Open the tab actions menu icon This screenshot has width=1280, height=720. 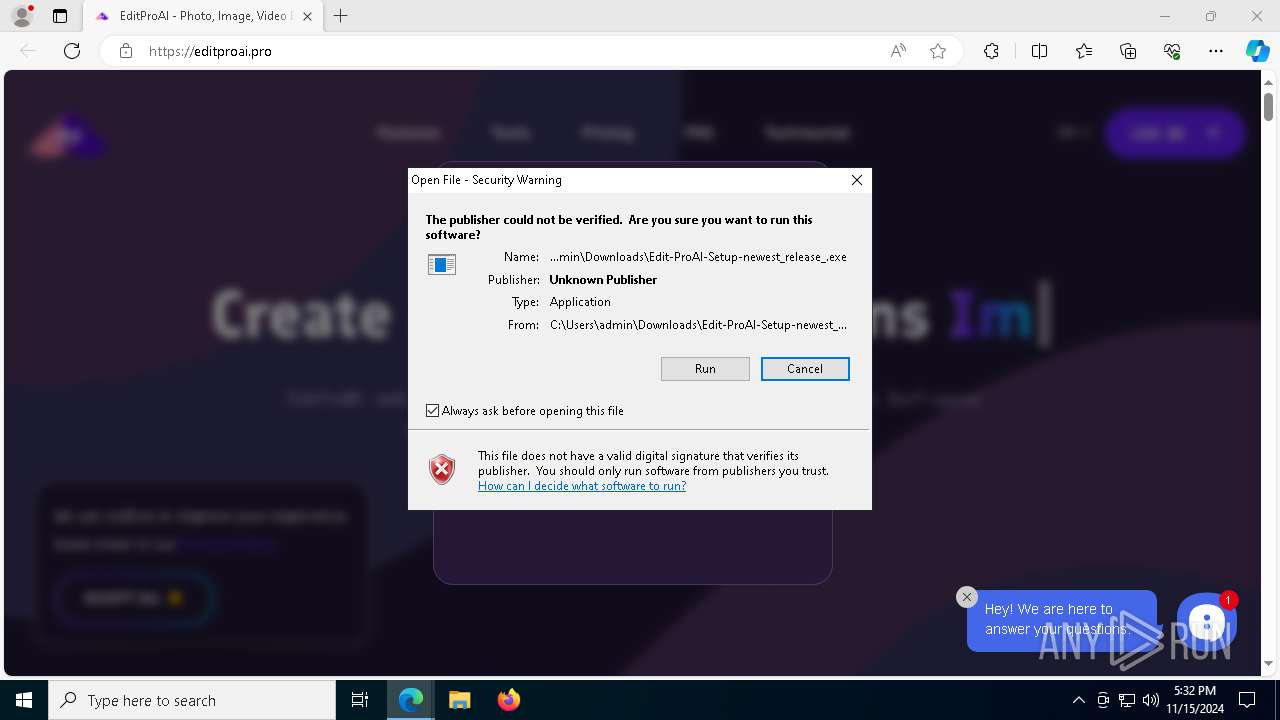coord(60,16)
